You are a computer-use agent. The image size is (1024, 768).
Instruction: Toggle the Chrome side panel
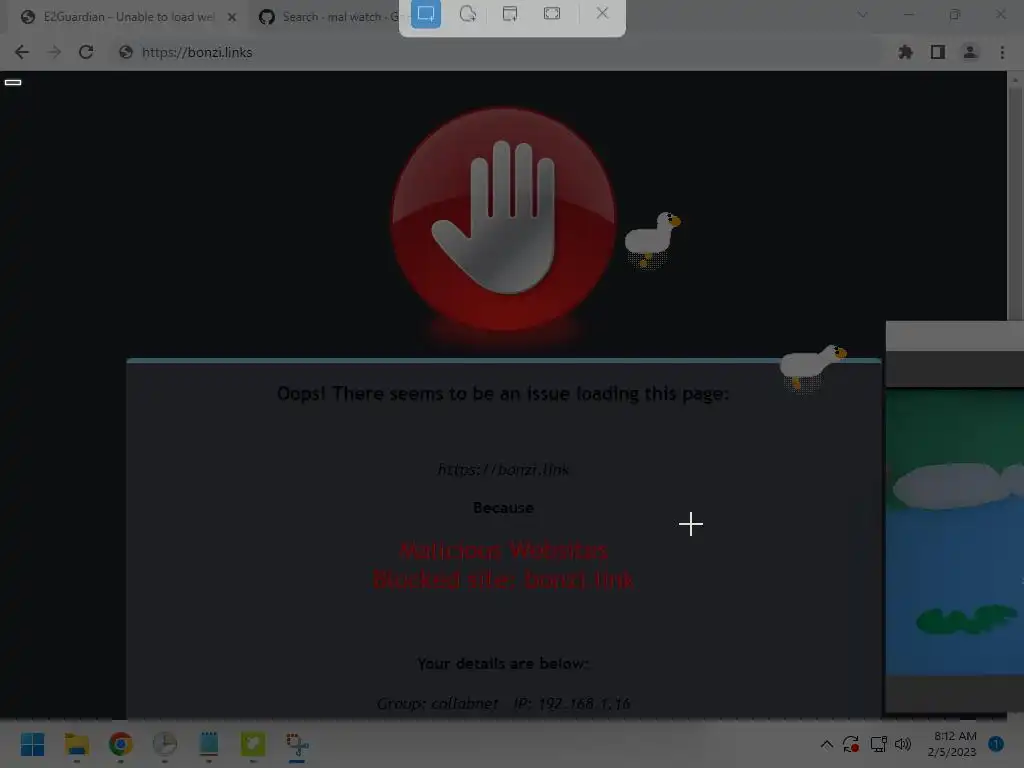(x=938, y=52)
